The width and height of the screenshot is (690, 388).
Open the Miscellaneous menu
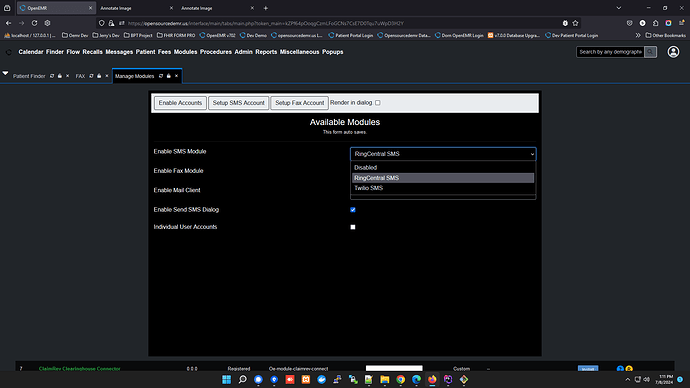pos(300,52)
